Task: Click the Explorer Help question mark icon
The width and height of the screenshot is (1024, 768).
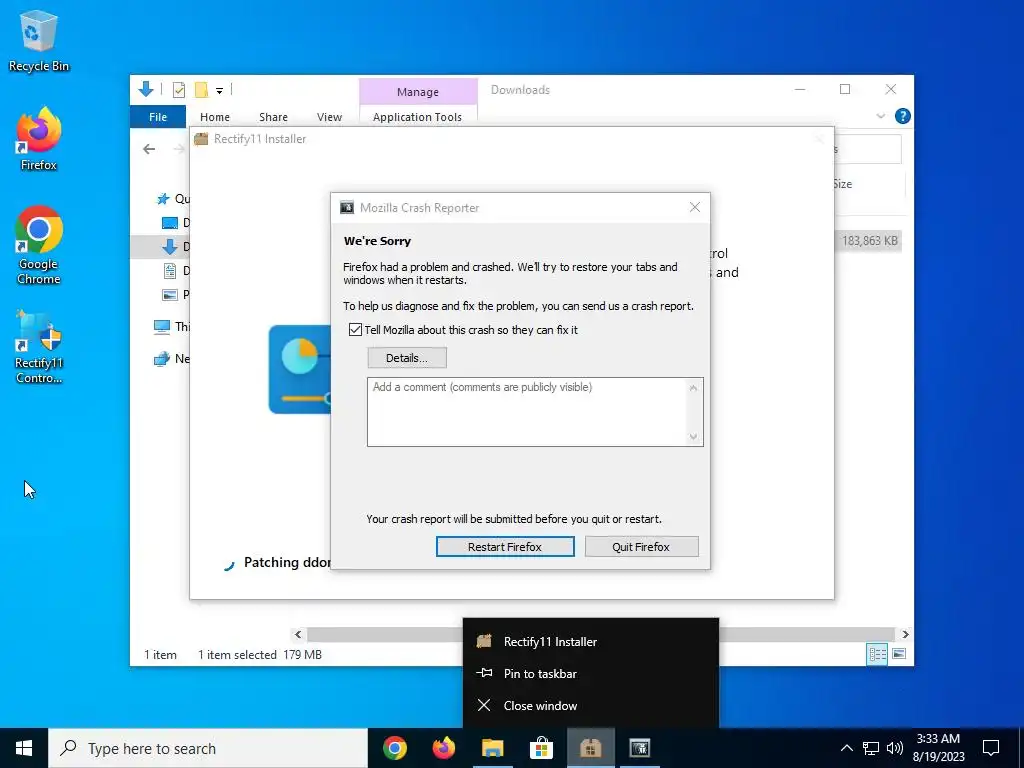Action: click(x=903, y=116)
